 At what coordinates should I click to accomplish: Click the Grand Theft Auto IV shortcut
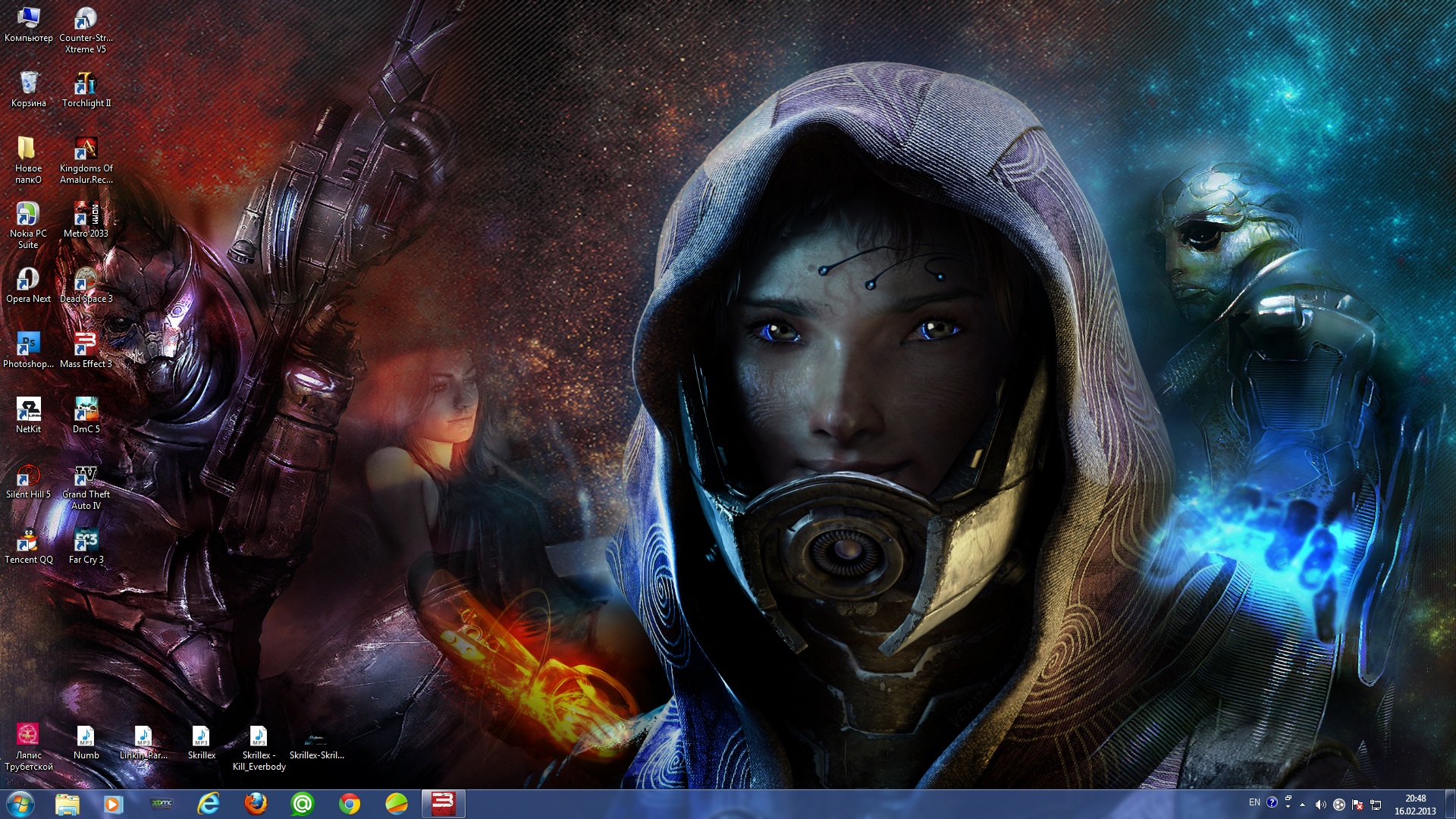(x=86, y=475)
